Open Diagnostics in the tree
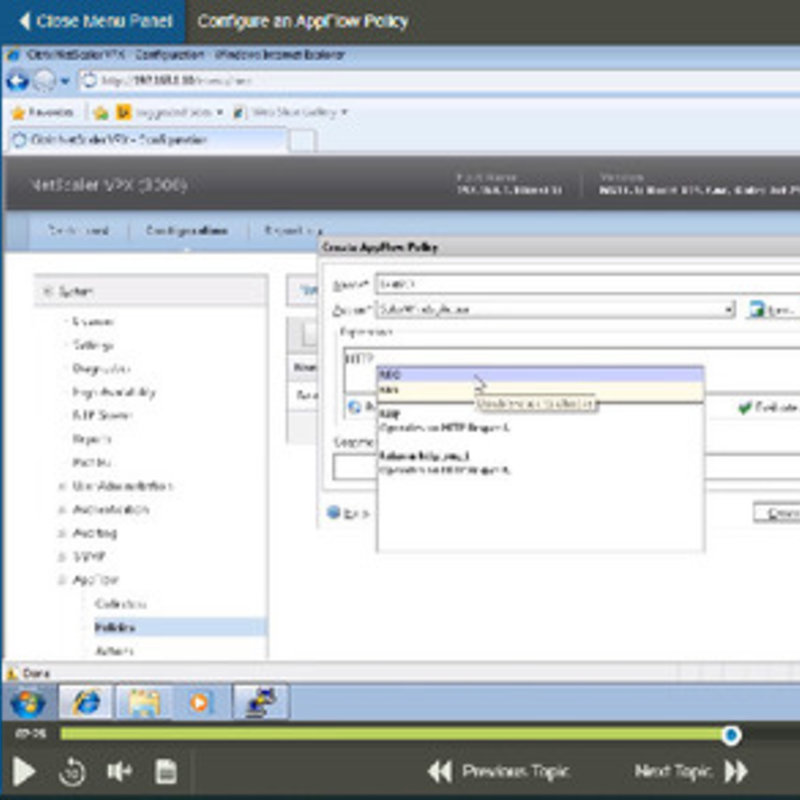Image resolution: width=800 pixels, height=800 pixels. click(x=102, y=368)
